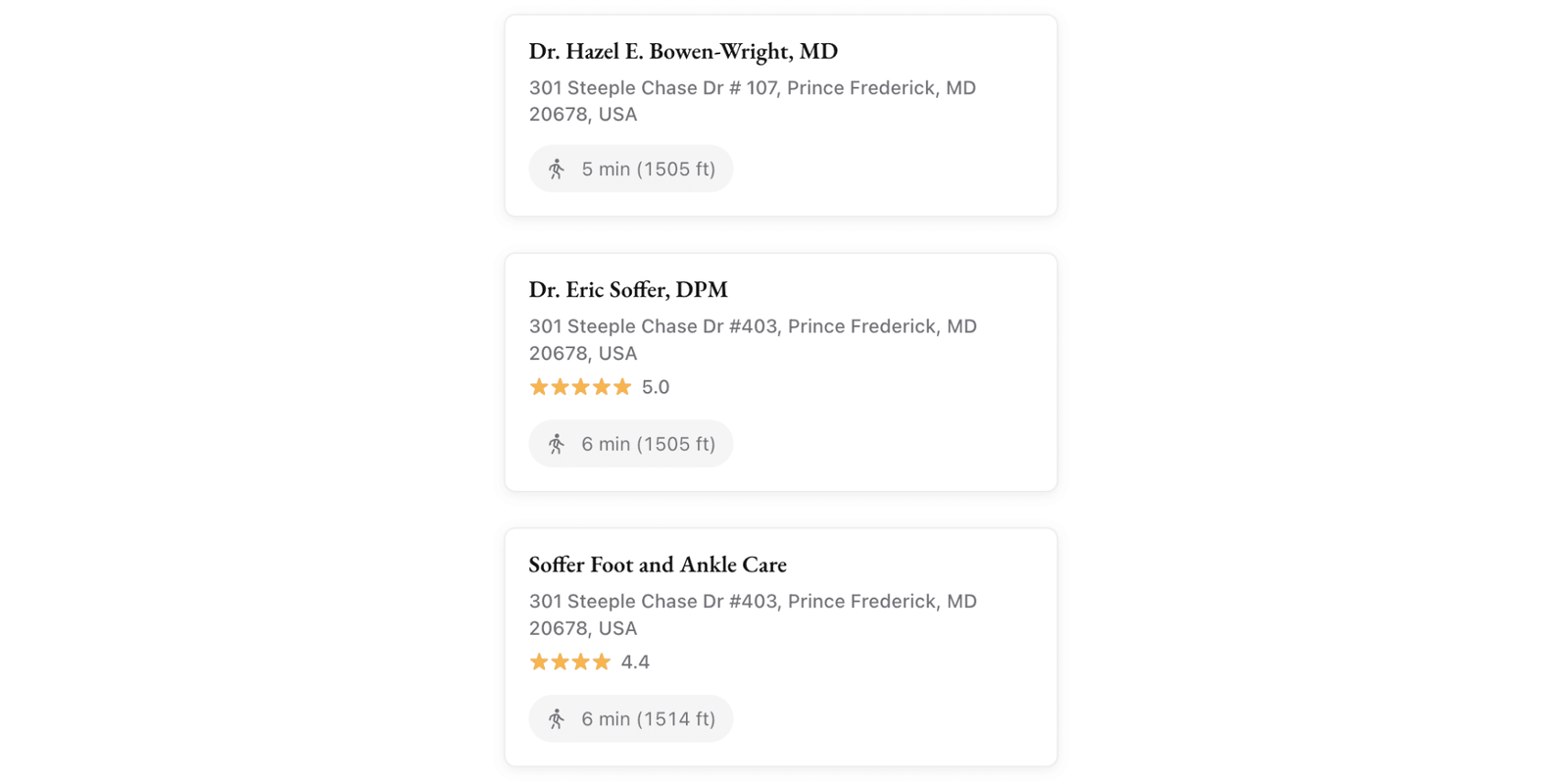This screenshot has height=784, width=1568.
Task: Open Dr. Eric Soffer, DPM listing title
Action: 628,290
